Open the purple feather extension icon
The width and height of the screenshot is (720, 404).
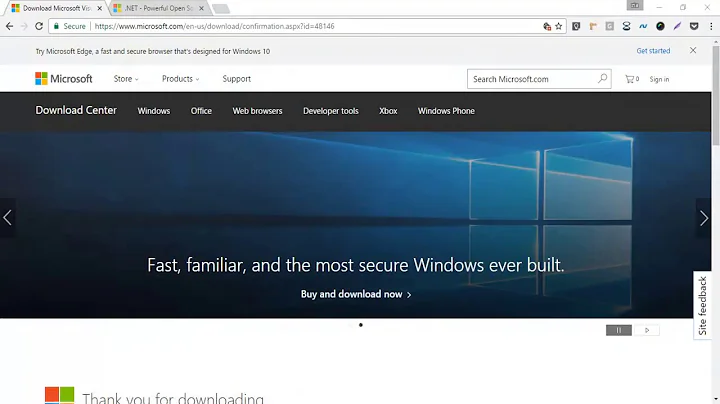(x=677, y=26)
